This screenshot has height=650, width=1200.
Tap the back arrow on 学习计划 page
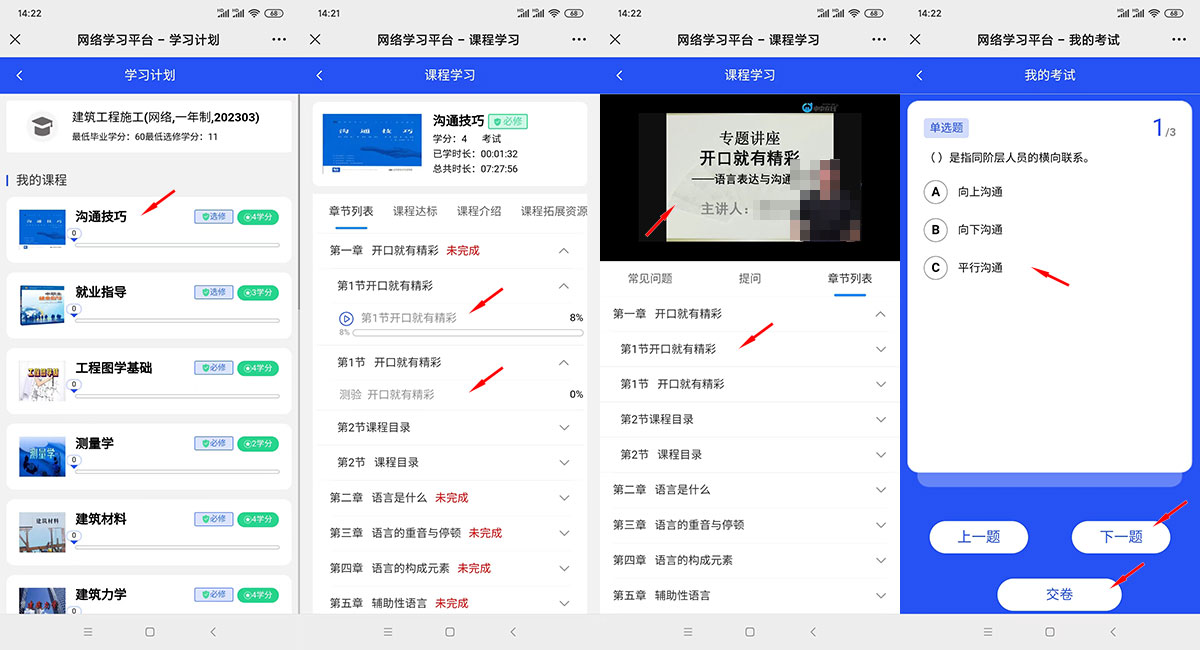pyautogui.click(x=19, y=74)
